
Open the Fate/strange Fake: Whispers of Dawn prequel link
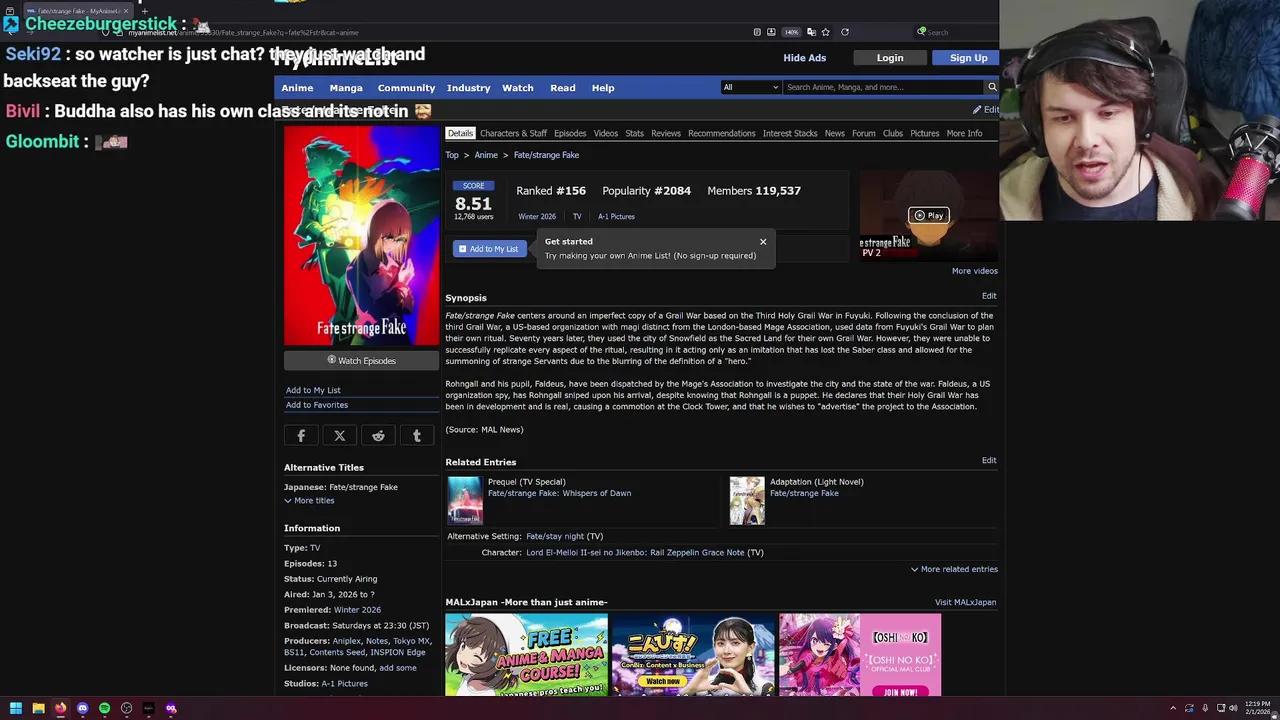pyautogui.click(x=559, y=493)
